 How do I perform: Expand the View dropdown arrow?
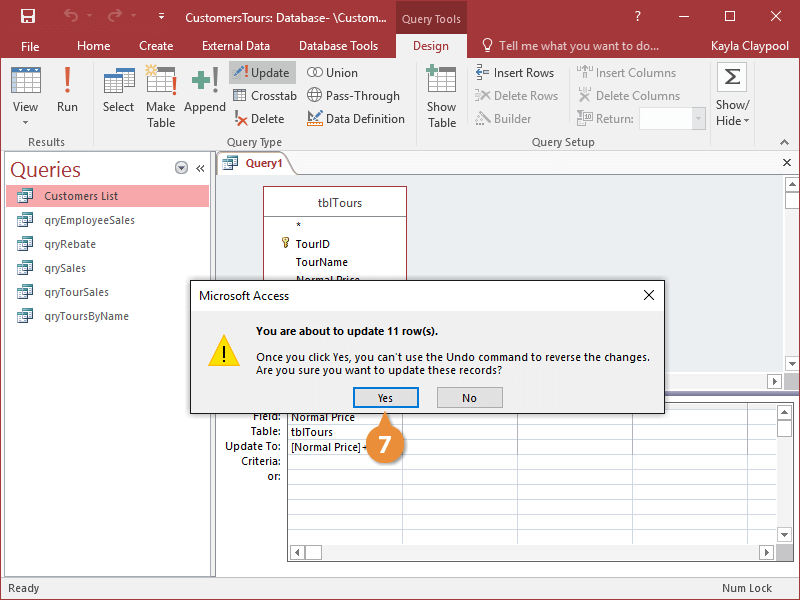[26, 122]
